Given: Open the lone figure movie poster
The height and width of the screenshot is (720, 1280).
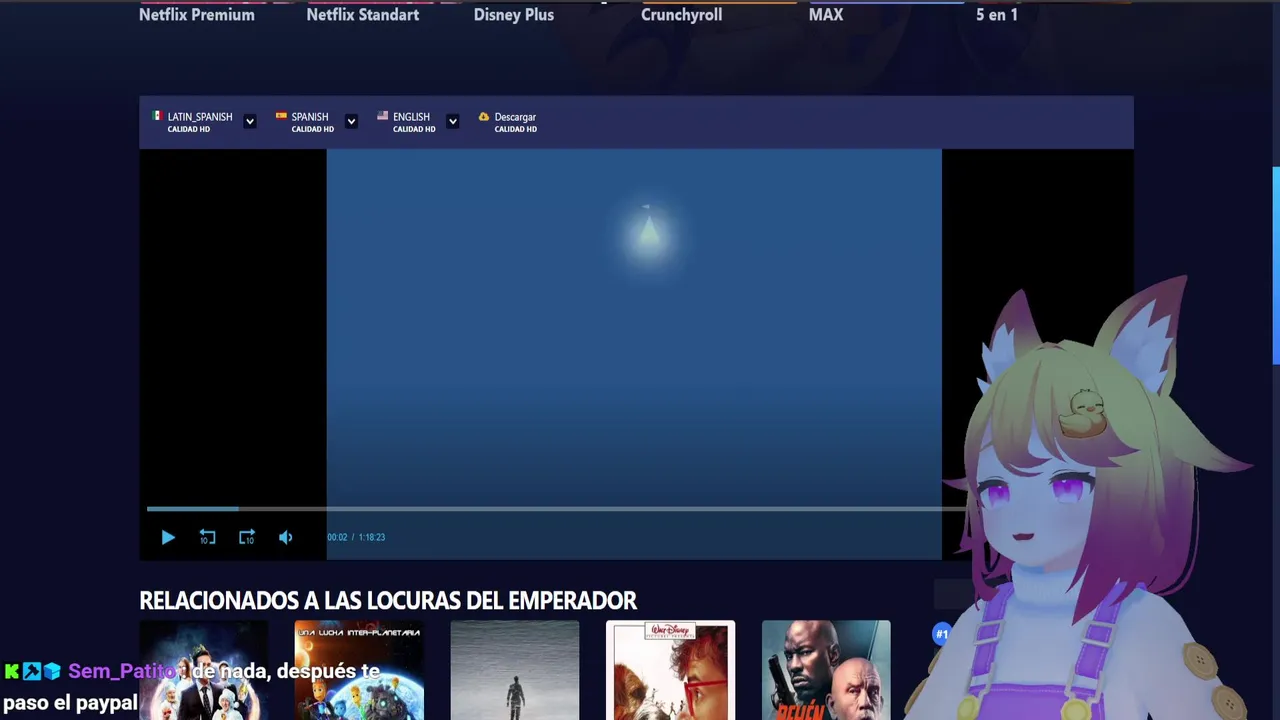Looking at the screenshot, I should tap(515, 670).
